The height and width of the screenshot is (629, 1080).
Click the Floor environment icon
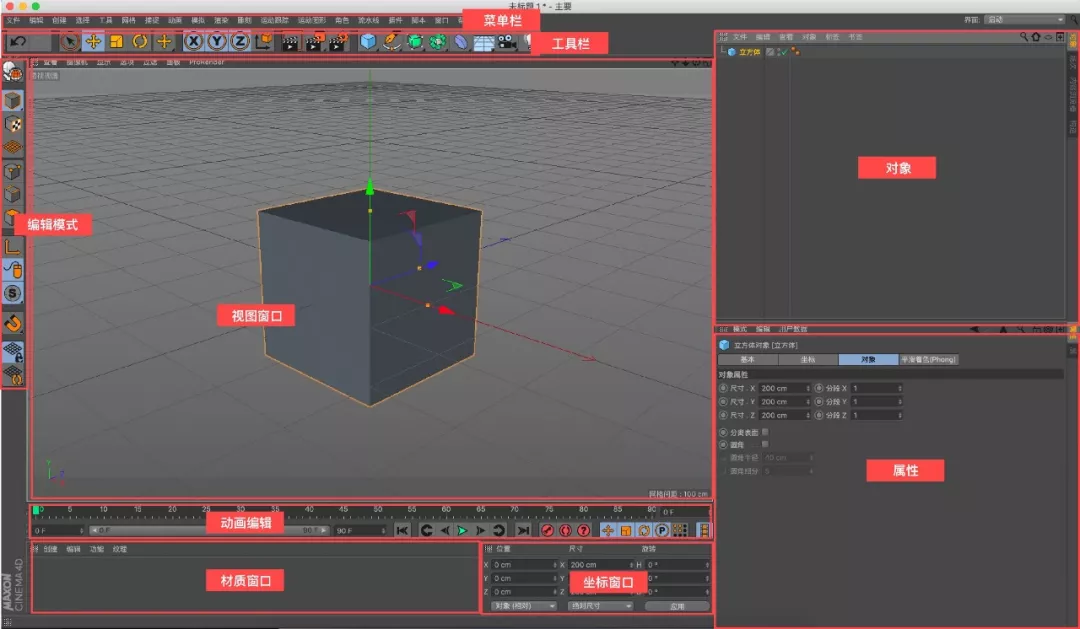[484, 43]
